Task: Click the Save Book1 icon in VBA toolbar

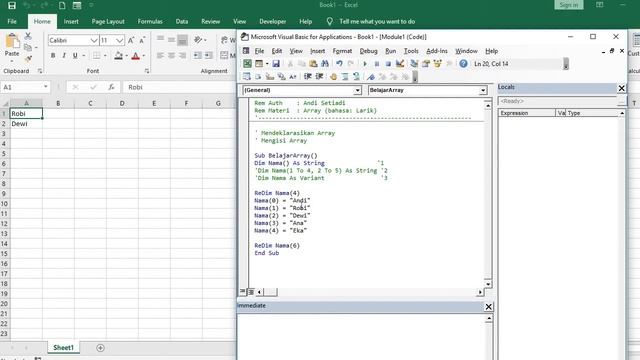Action: (276, 64)
